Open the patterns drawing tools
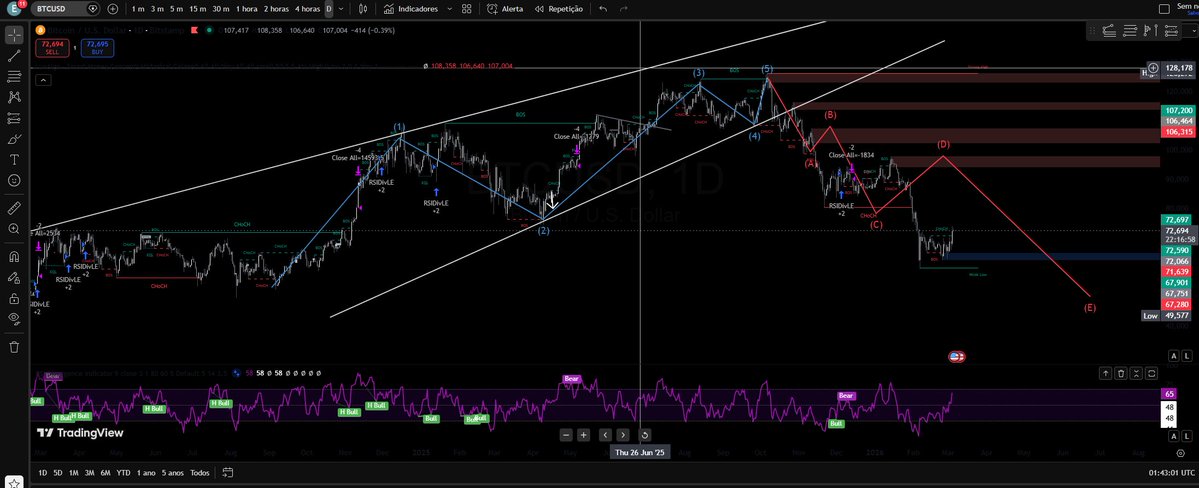Image resolution: width=1199 pixels, height=488 pixels. (x=14, y=97)
